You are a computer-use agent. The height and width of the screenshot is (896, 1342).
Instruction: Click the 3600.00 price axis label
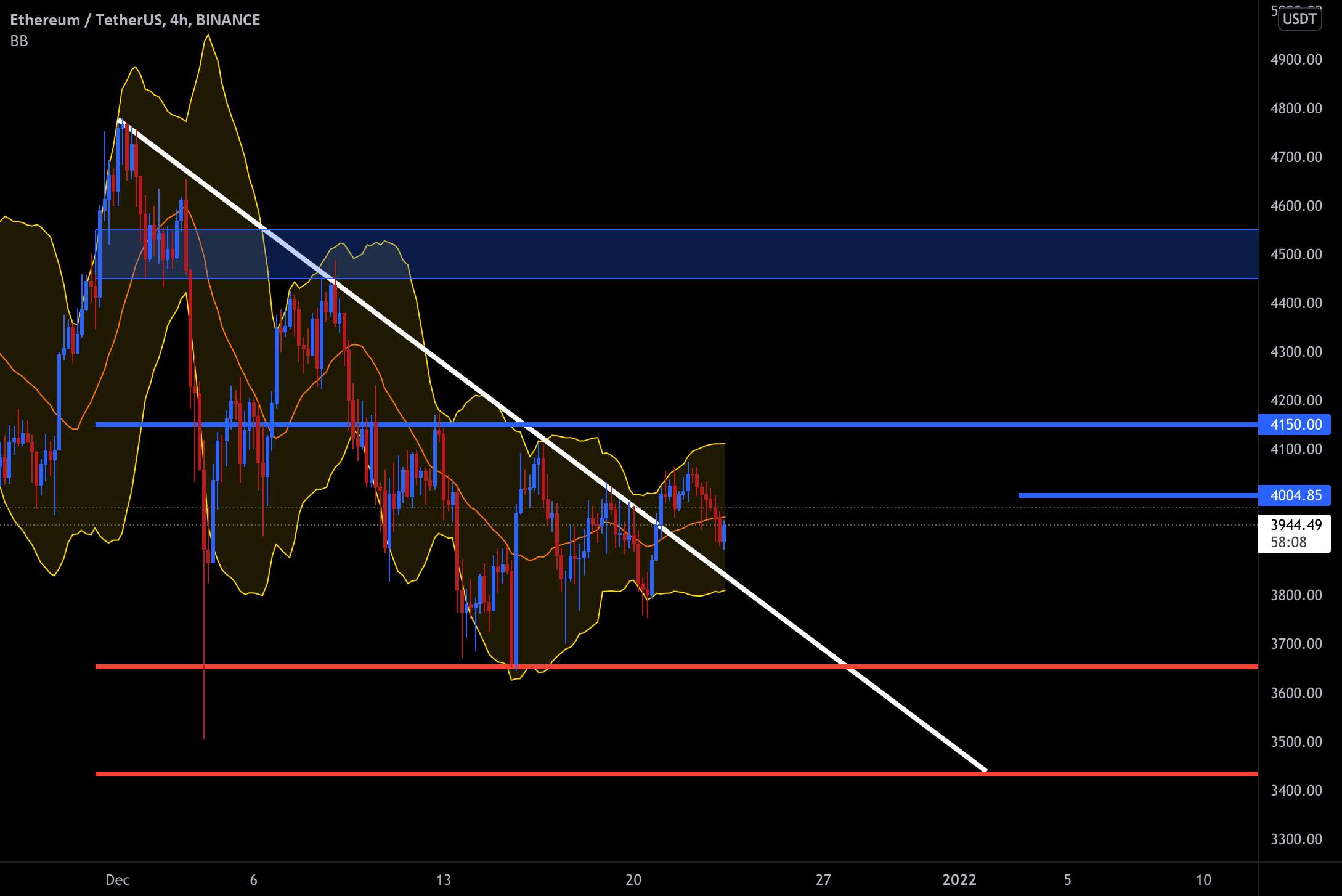coord(1296,693)
